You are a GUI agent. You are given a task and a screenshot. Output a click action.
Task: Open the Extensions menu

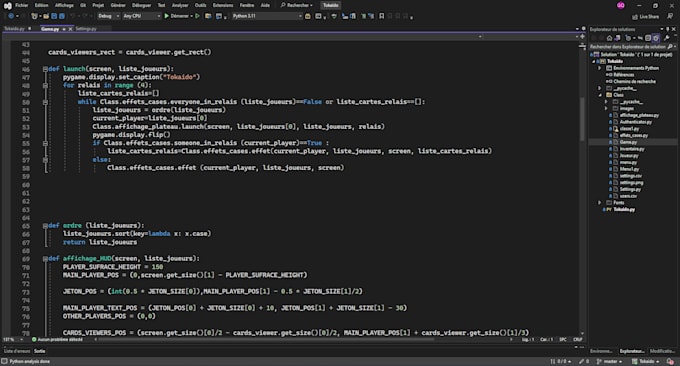click(x=223, y=5)
